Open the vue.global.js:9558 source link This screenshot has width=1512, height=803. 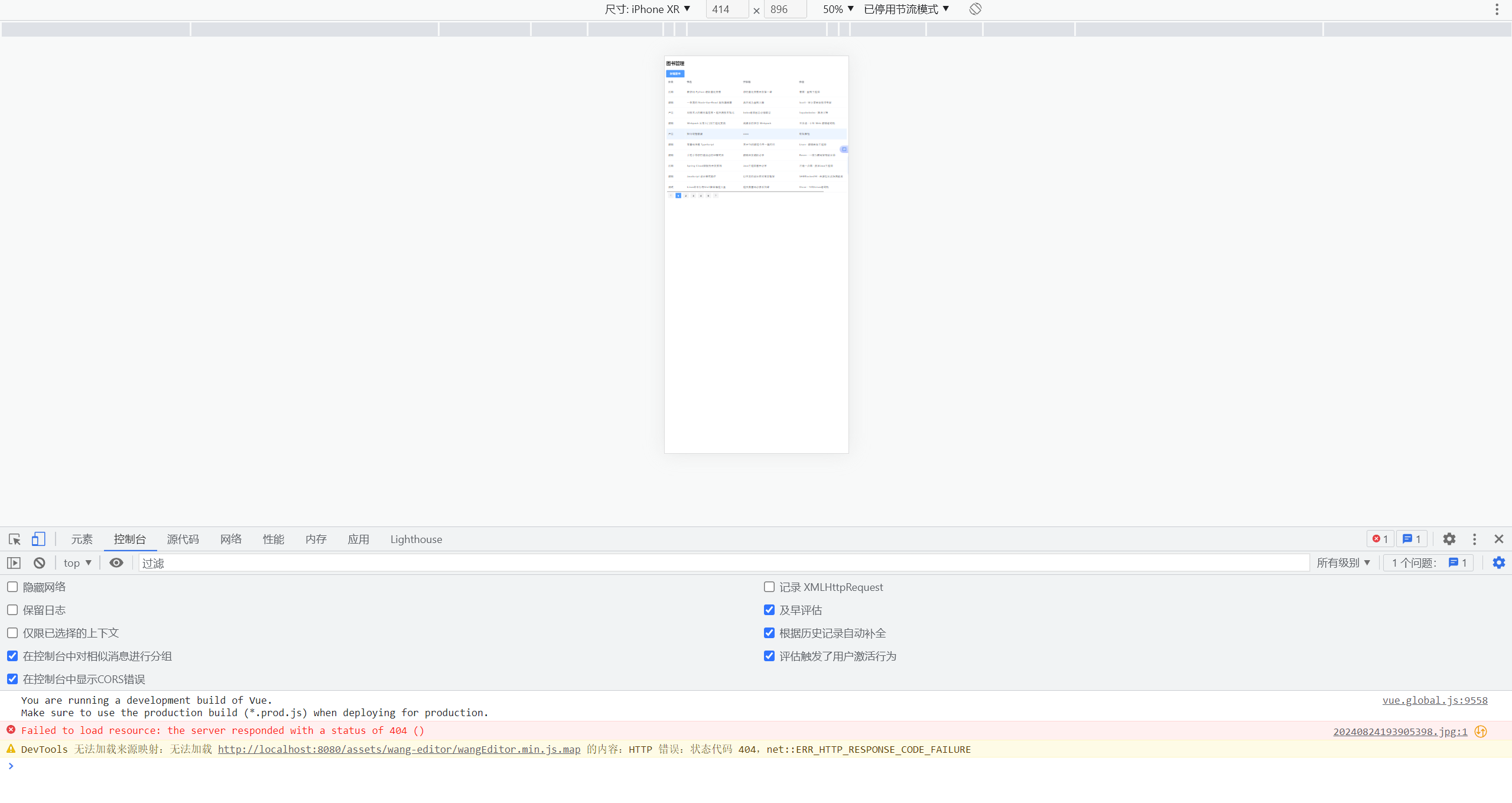(x=1435, y=700)
